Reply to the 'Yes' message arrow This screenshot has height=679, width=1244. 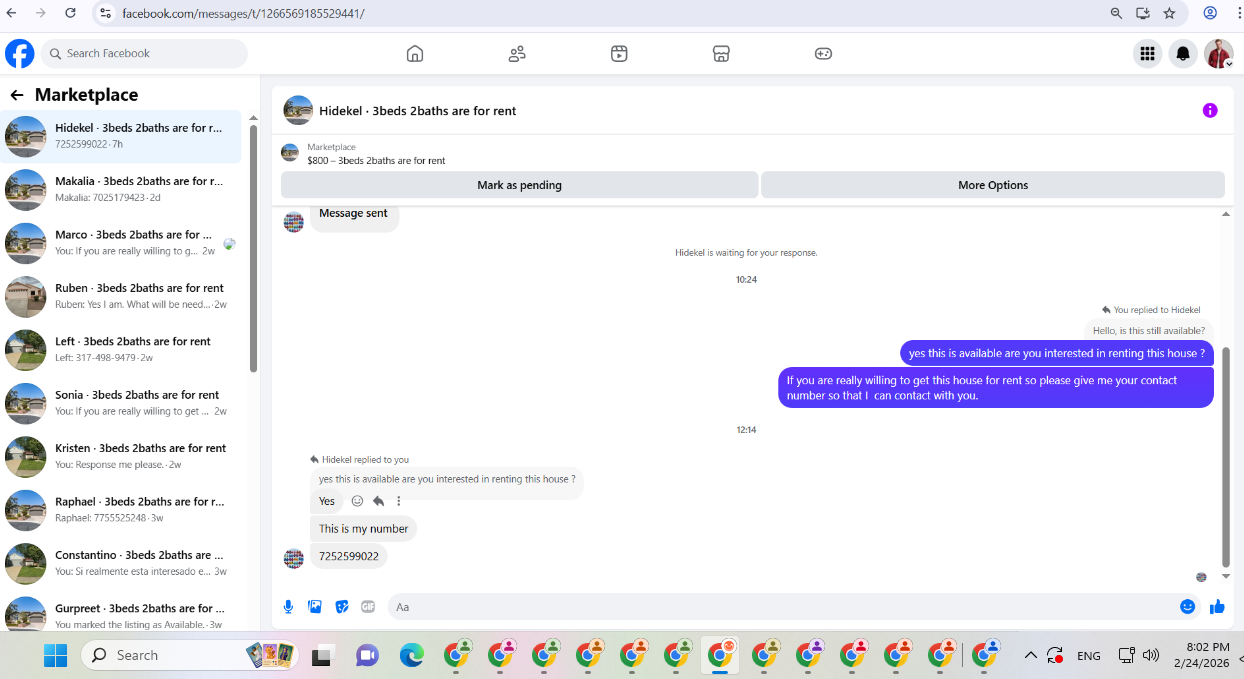(378, 501)
